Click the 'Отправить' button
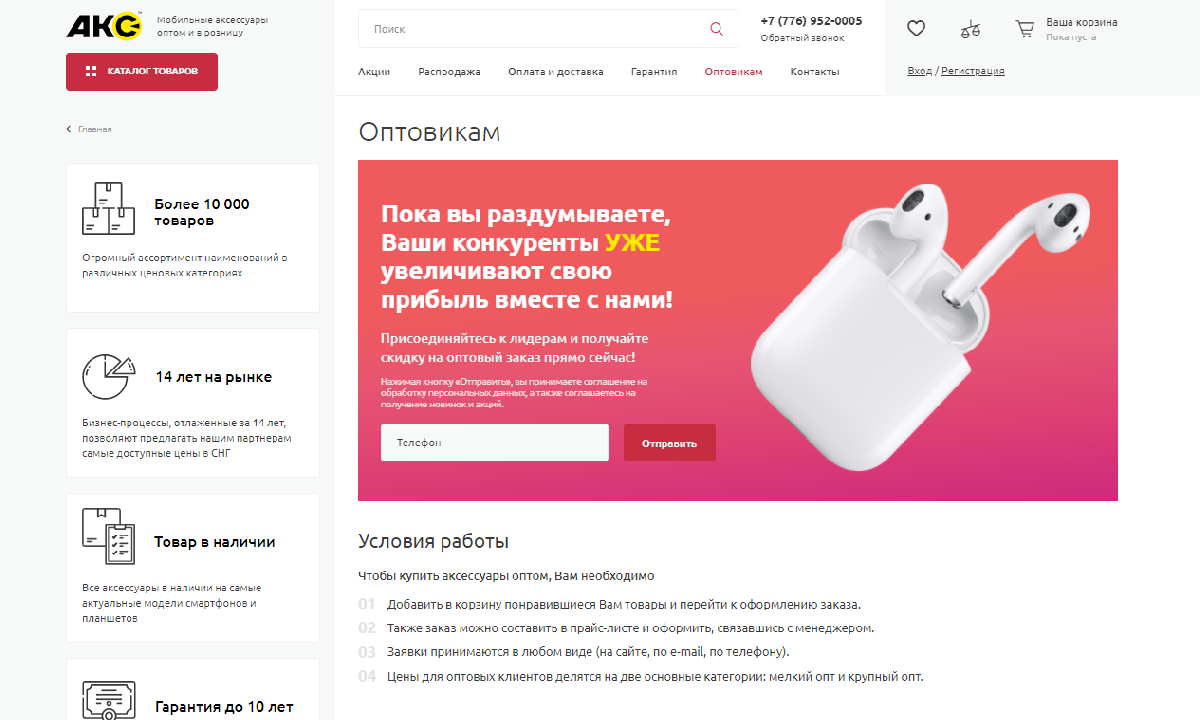This screenshot has width=1200, height=720. point(670,443)
